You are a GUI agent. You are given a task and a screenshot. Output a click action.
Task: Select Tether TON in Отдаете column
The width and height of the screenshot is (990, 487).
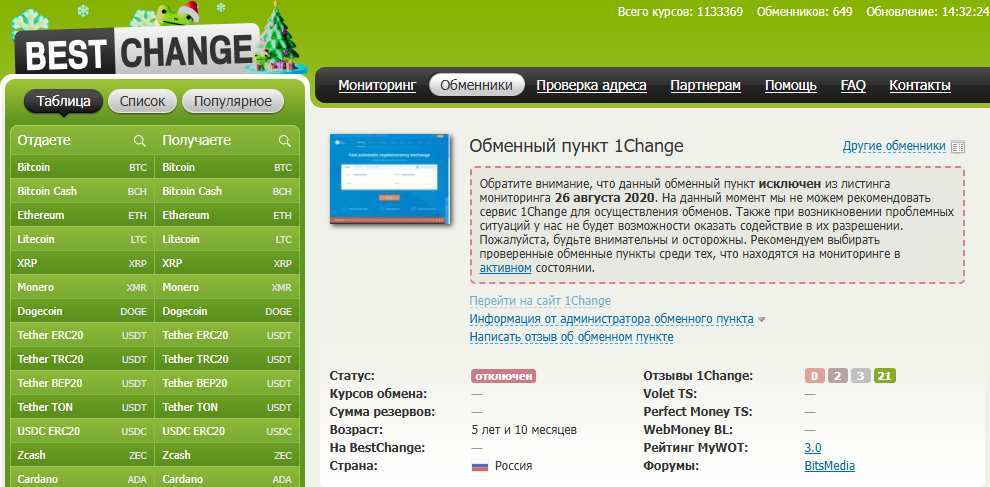[x=82, y=407]
